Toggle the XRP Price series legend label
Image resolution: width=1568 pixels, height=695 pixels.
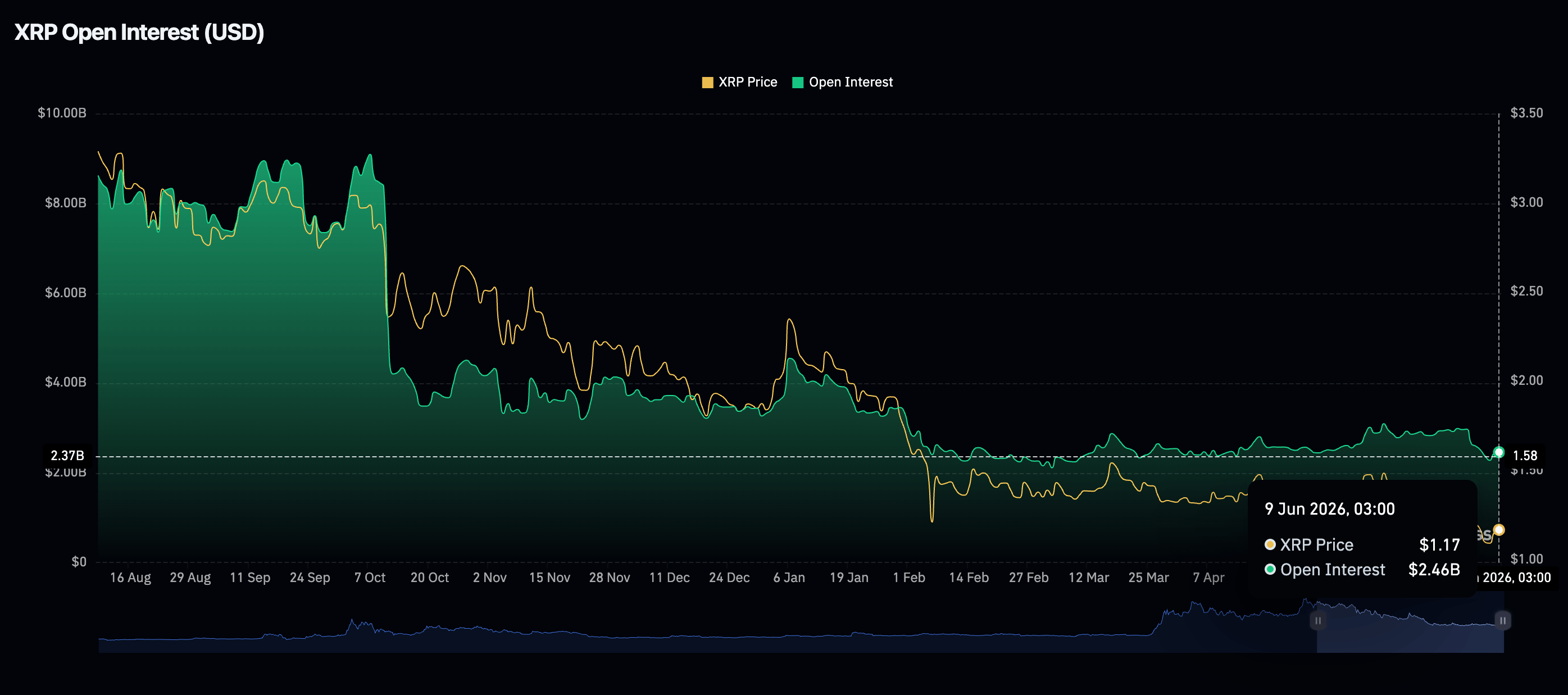coord(747,82)
